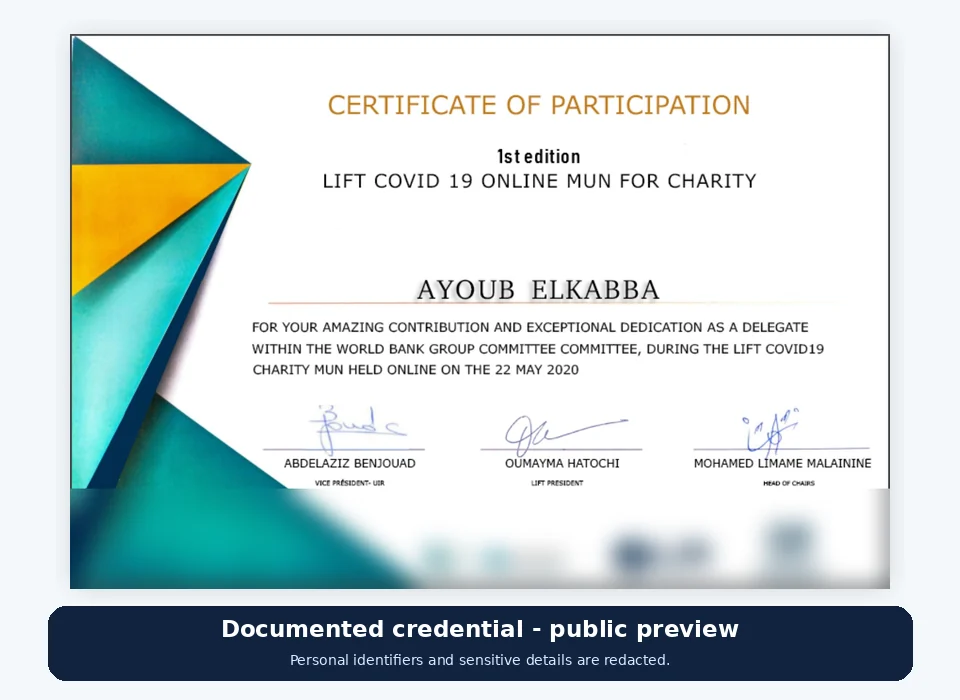Click the contribution description paragraph
The image size is (960, 700).
tap(538, 348)
